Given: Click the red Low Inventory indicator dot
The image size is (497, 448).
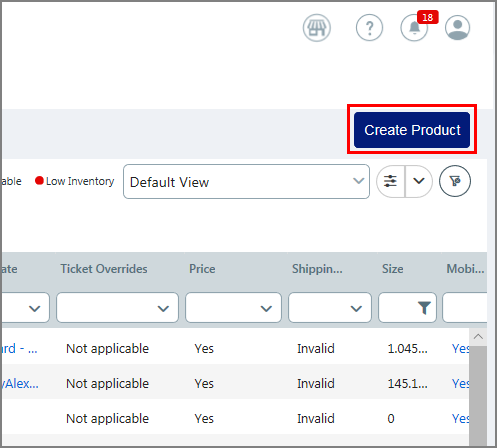Looking at the screenshot, I should pyautogui.click(x=39, y=181).
